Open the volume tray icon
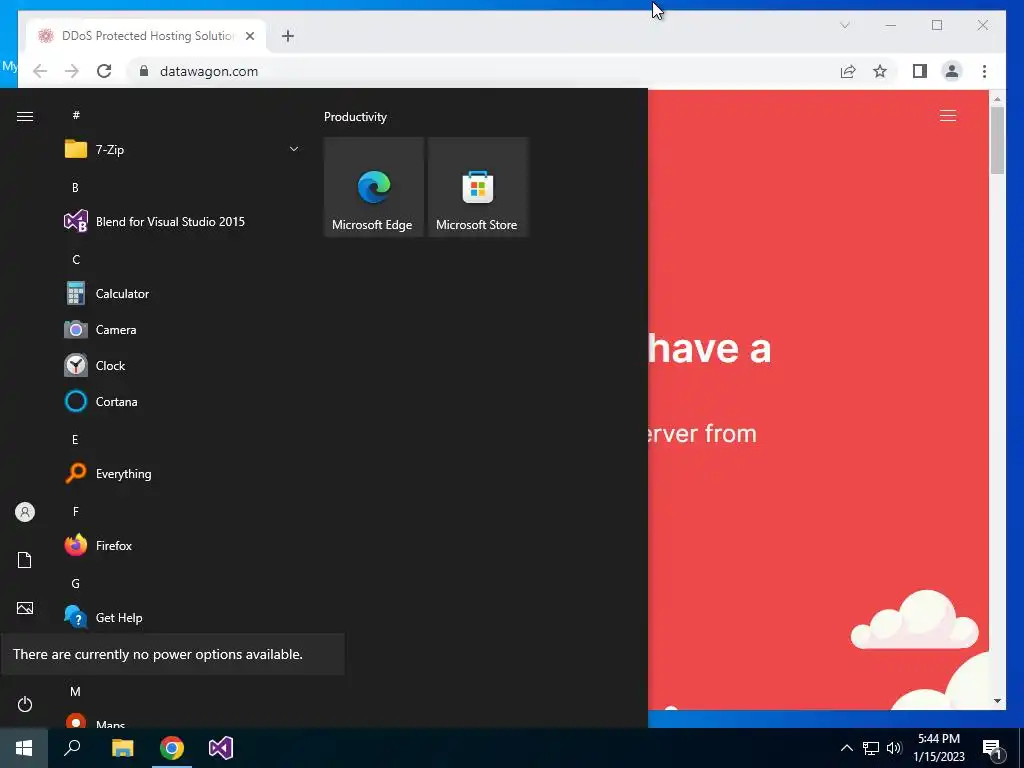 coord(894,748)
